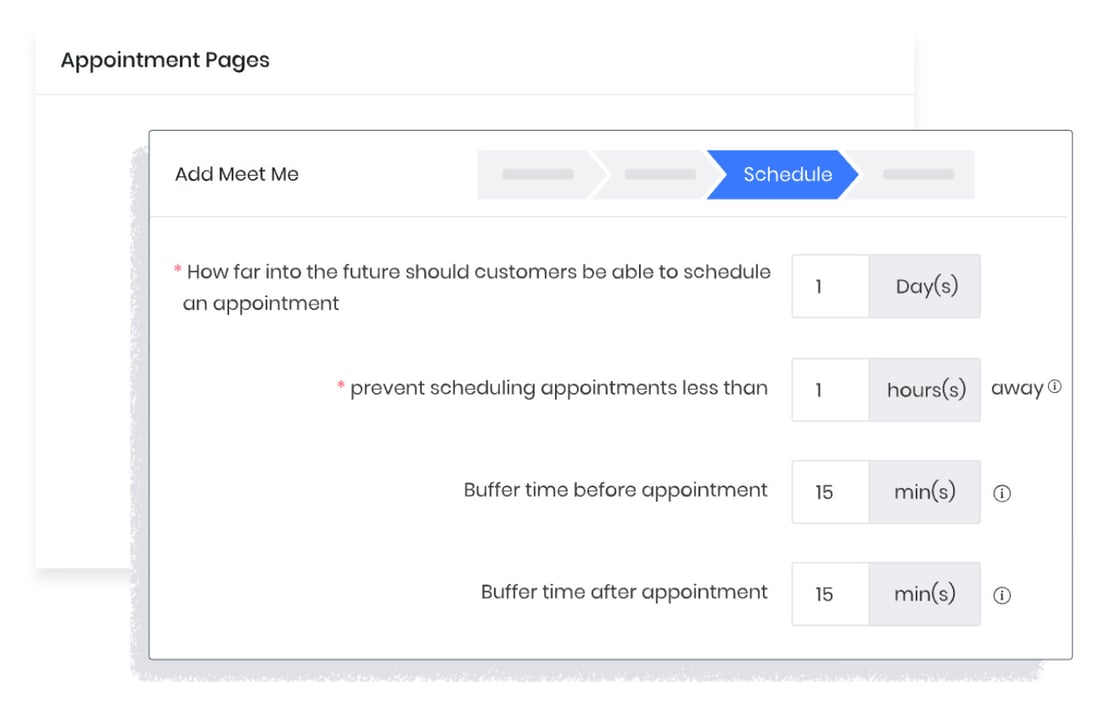Select the Appointment Pages header
Image resolution: width=1110 pixels, height=713 pixels.
point(164,60)
